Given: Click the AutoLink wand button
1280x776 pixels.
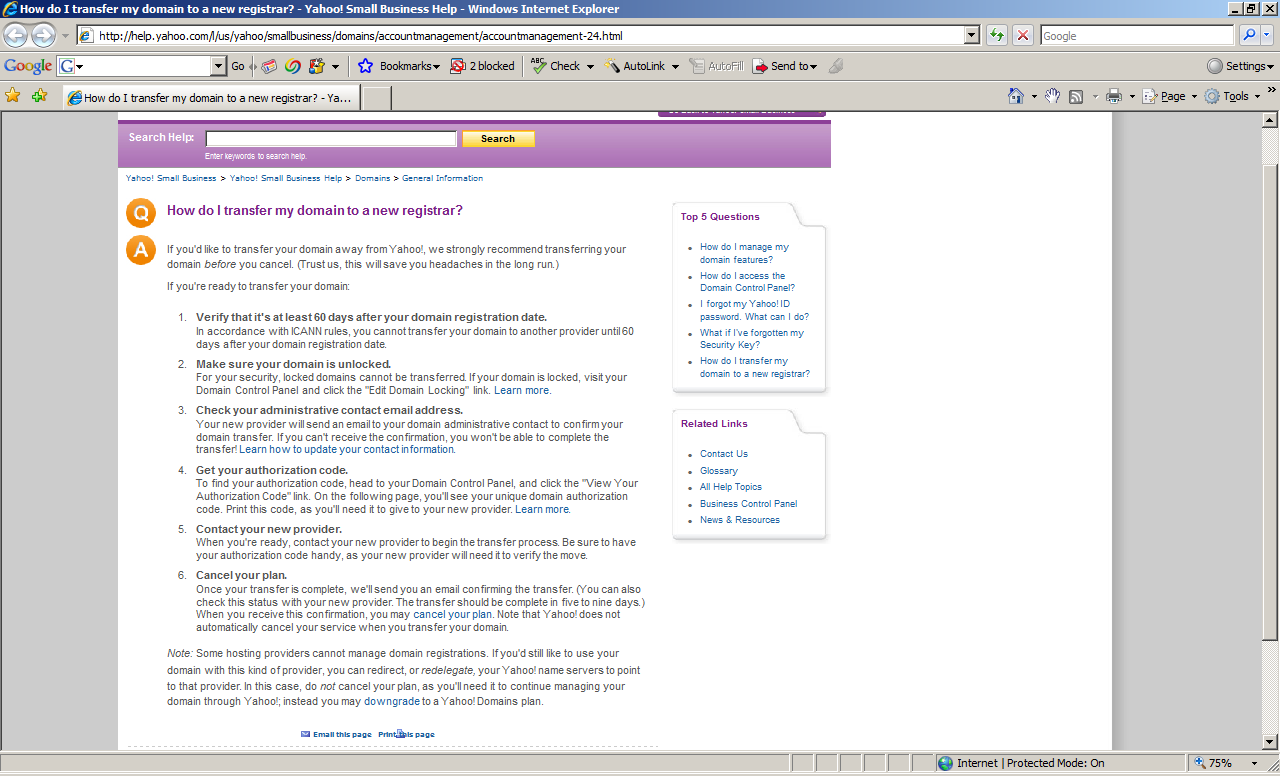Looking at the screenshot, I should click(635, 66).
